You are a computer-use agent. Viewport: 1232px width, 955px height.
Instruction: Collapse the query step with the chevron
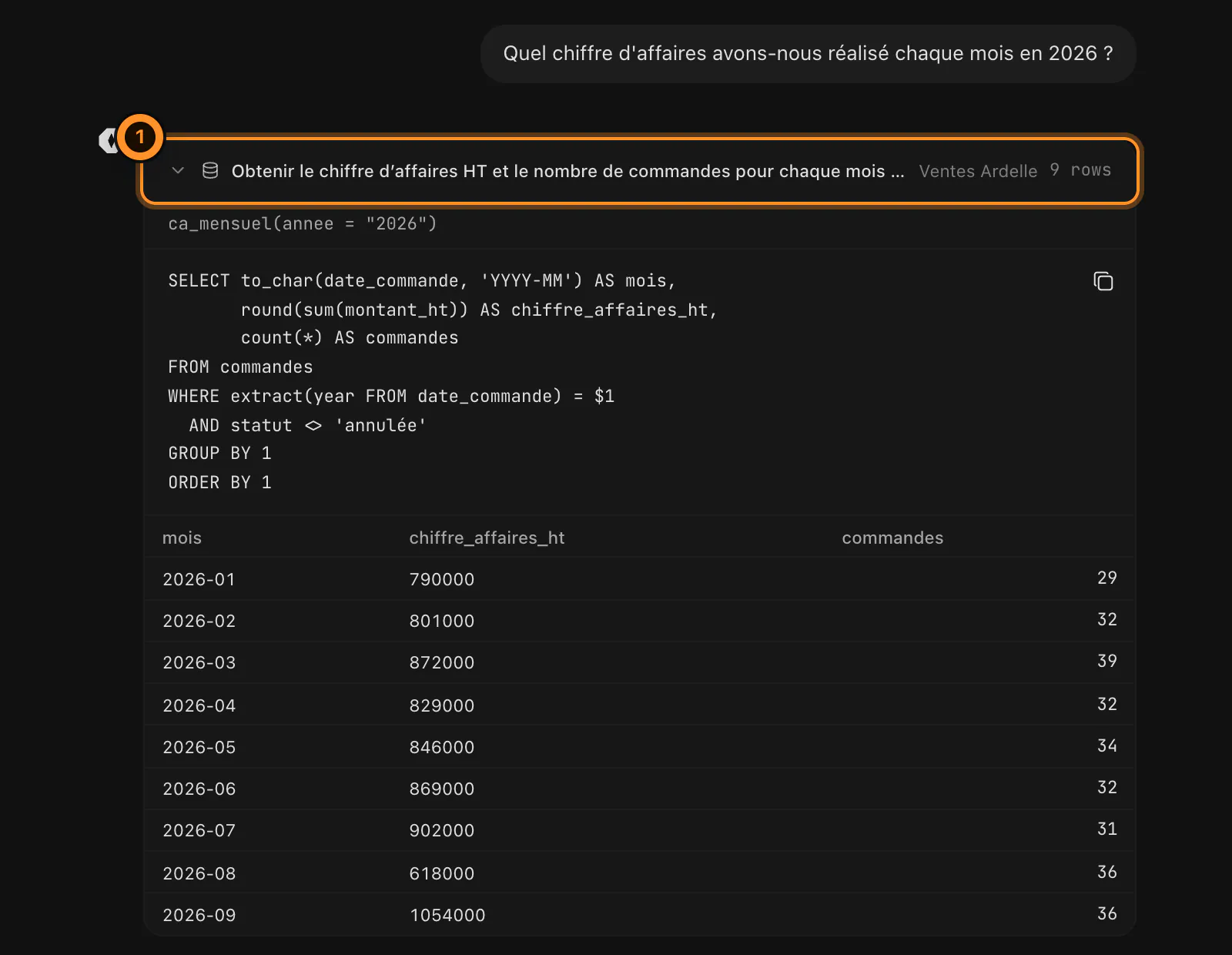178,170
